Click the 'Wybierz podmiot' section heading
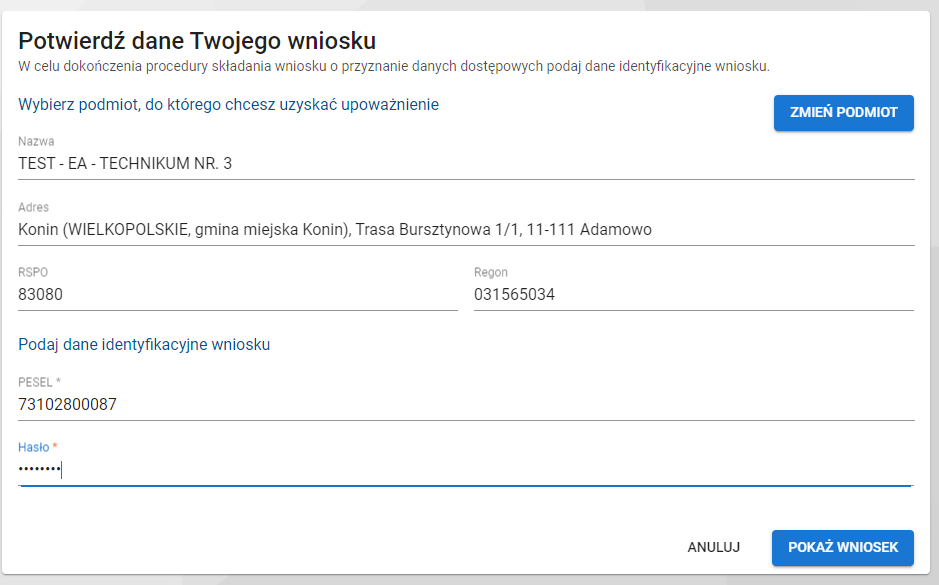 229,104
